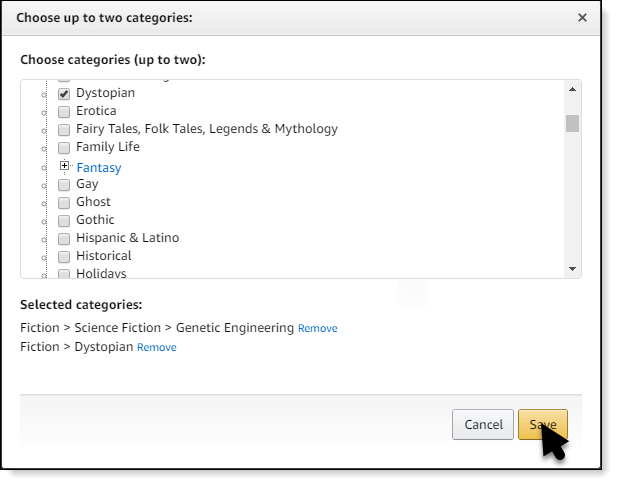Select the Gothic category checkbox

point(64,221)
